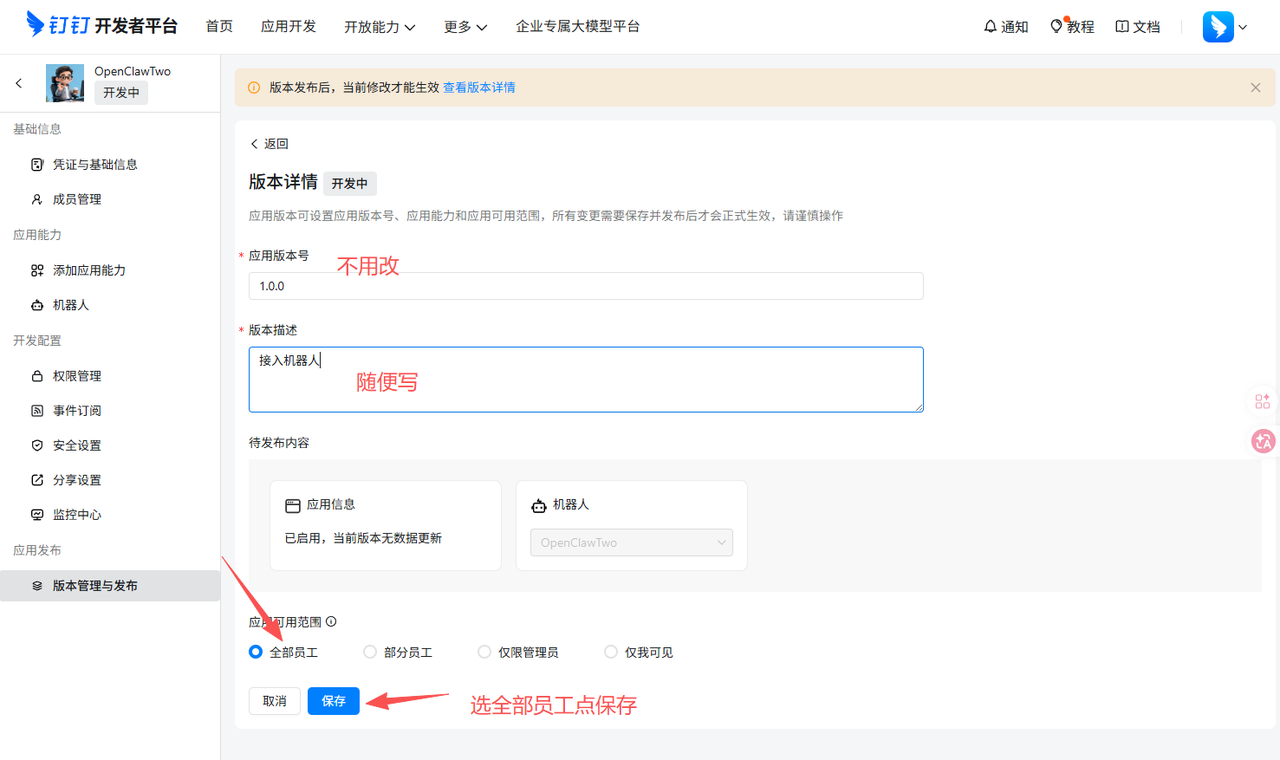1280x760 pixels.
Task: Click the DingTalk developer platform logo
Action: 101,26
